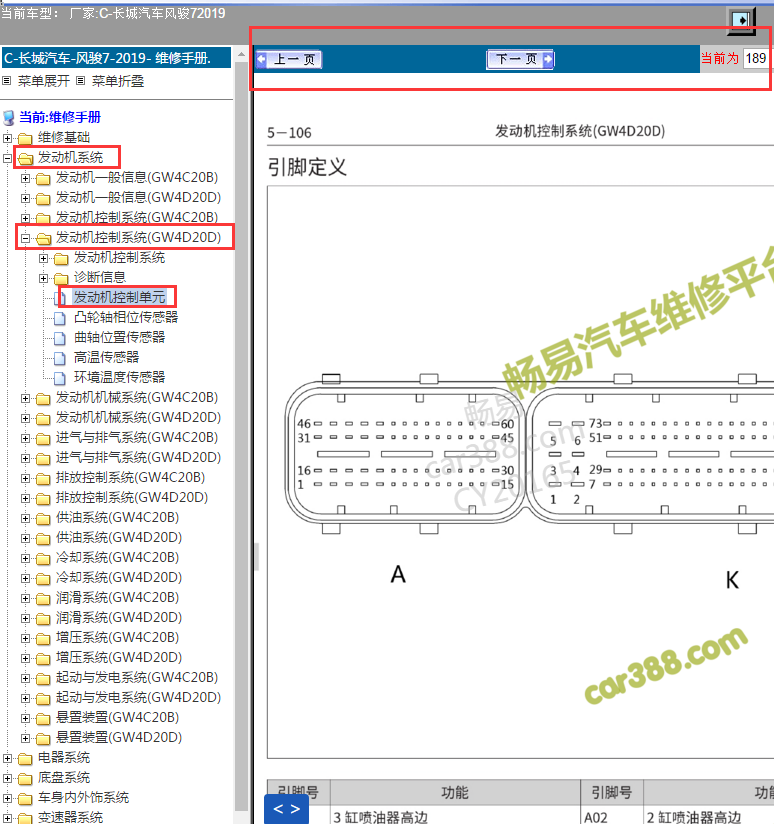
Task: Click folder icon of 悬置装置(GW4D20D)
Action: pyautogui.click(x=43, y=738)
